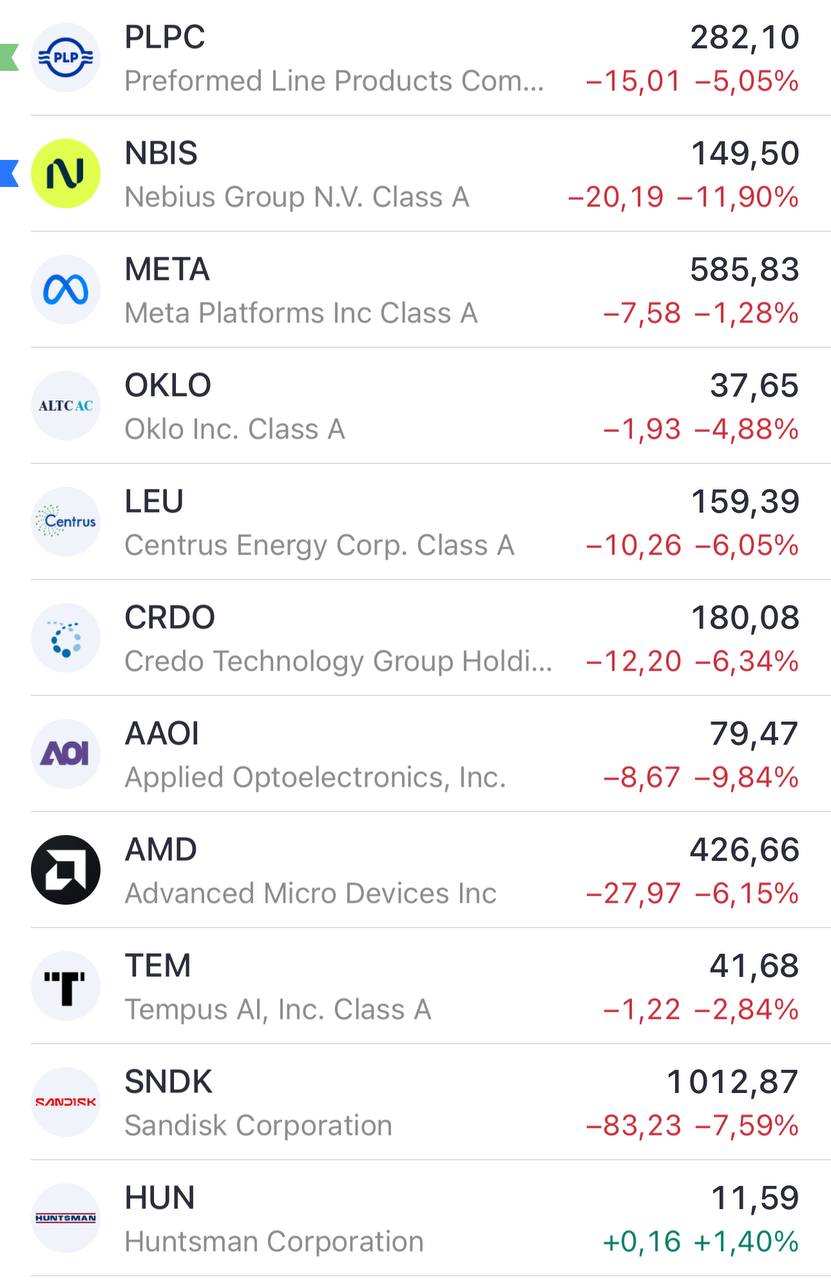Image resolution: width=831 pixels, height=1280 pixels.
Task: Select HUN change +0,16 +1,40%
Action: click(x=701, y=1242)
